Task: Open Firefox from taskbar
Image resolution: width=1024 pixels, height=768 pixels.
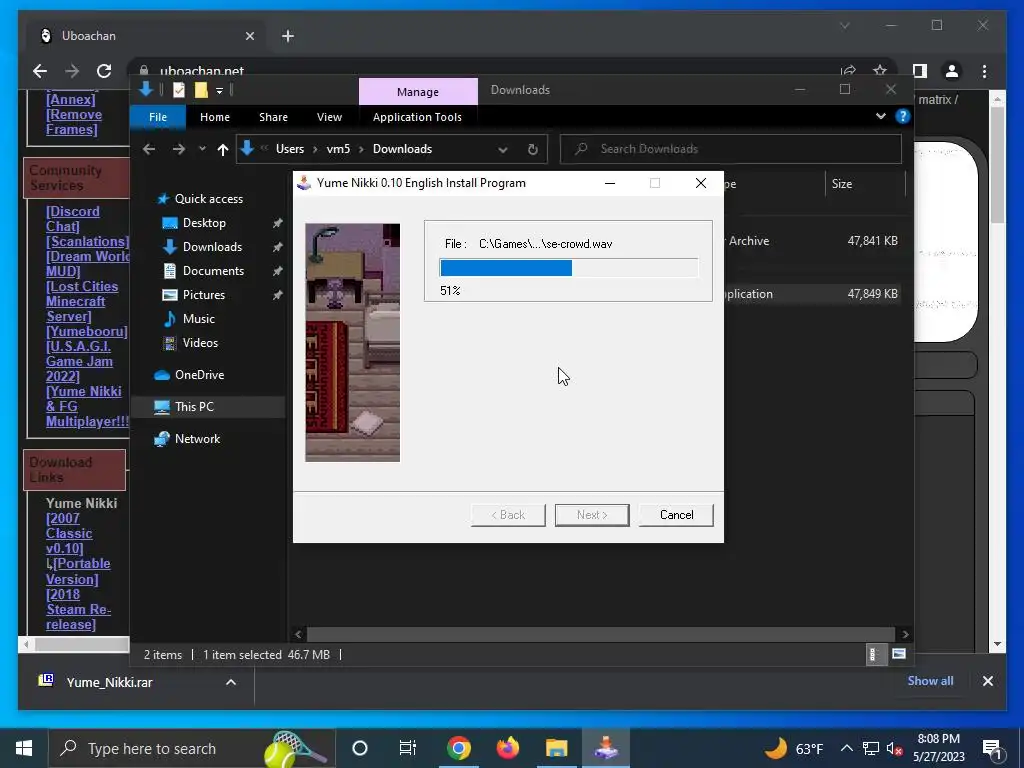Action: [507, 748]
